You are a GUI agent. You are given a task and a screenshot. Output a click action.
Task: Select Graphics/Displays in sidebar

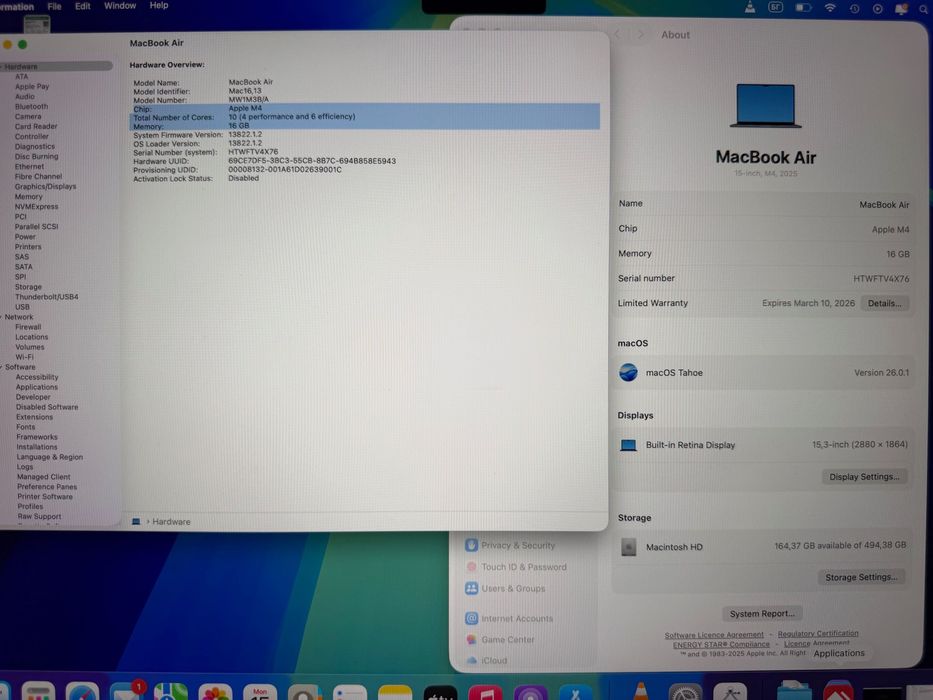click(45, 186)
